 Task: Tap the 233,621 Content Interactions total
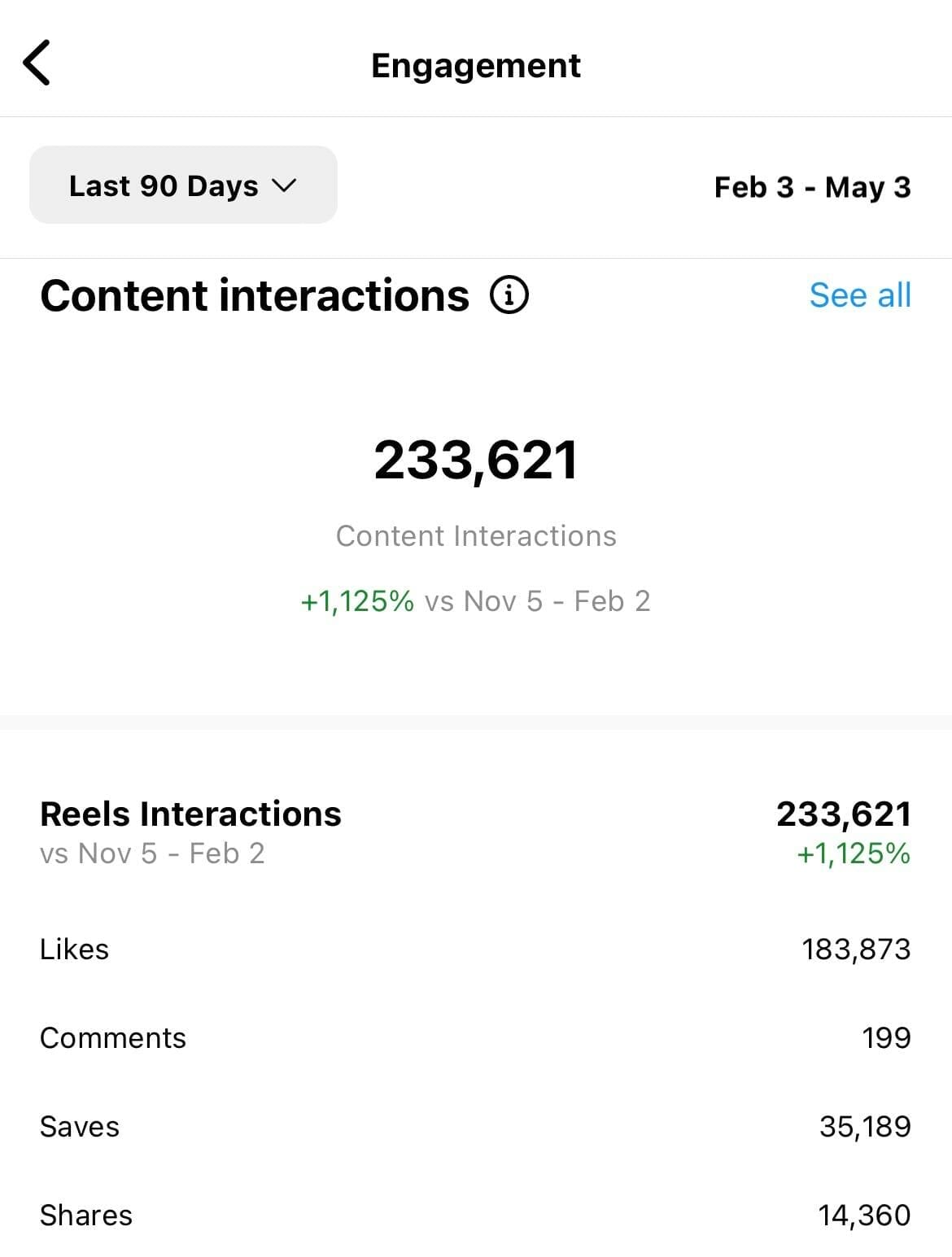(476, 459)
